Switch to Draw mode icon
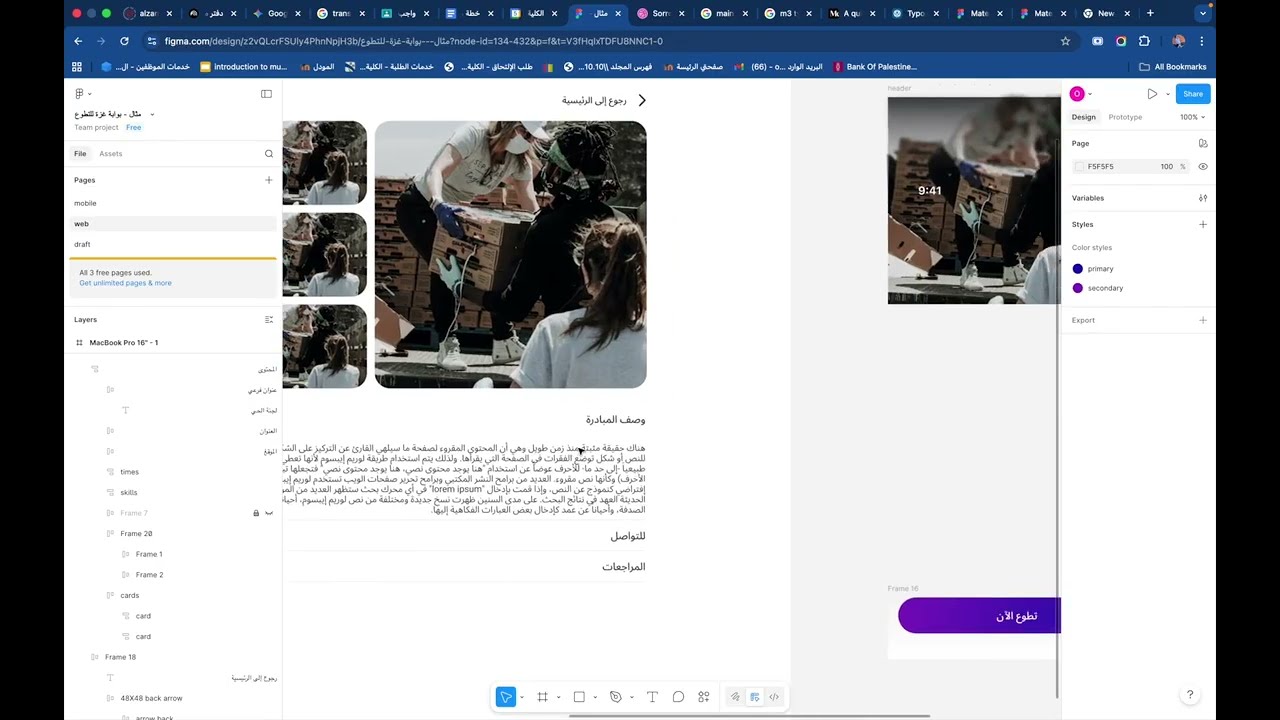This screenshot has height=720, width=1280. [x=735, y=697]
